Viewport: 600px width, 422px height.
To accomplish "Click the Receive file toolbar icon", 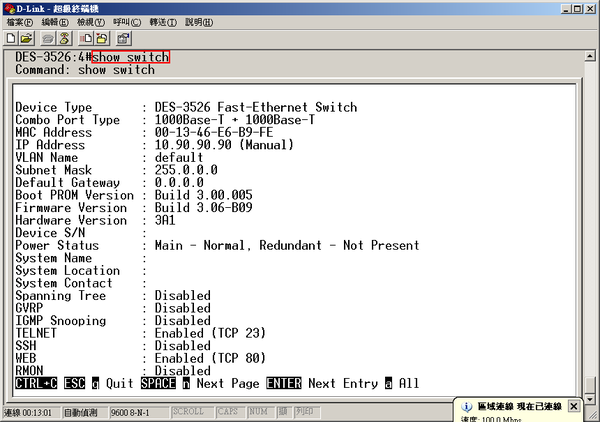I will [102, 38].
